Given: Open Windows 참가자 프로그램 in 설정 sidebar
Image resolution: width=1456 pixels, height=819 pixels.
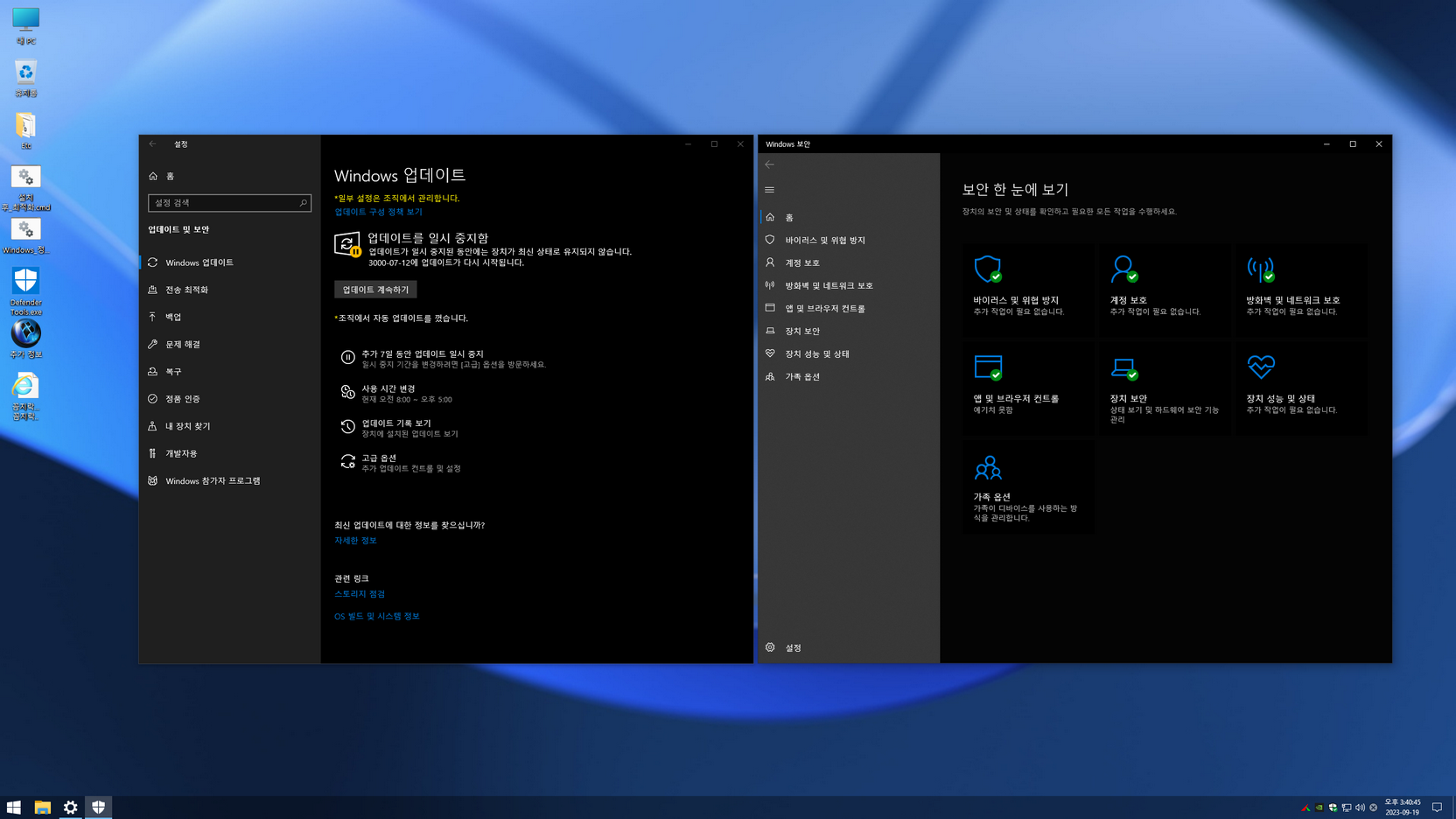Looking at the screenshot, I should (x=229, y=480).
